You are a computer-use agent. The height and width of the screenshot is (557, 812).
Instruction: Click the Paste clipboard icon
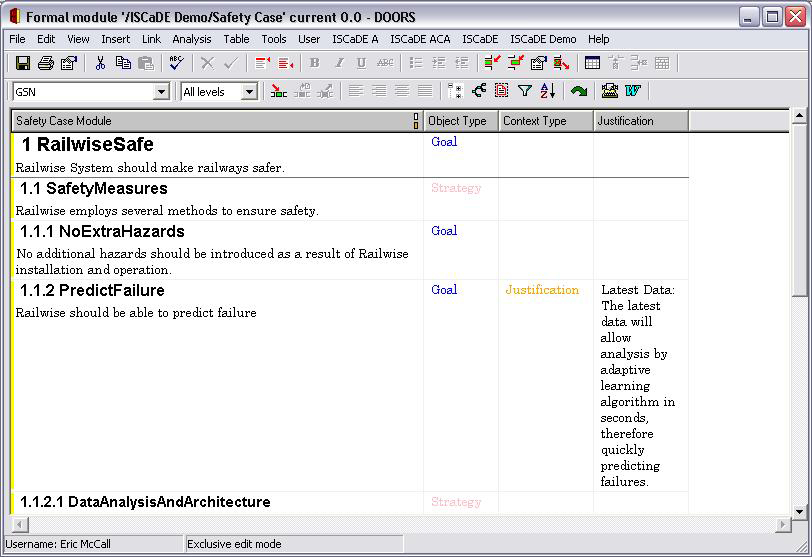(146, 63)
